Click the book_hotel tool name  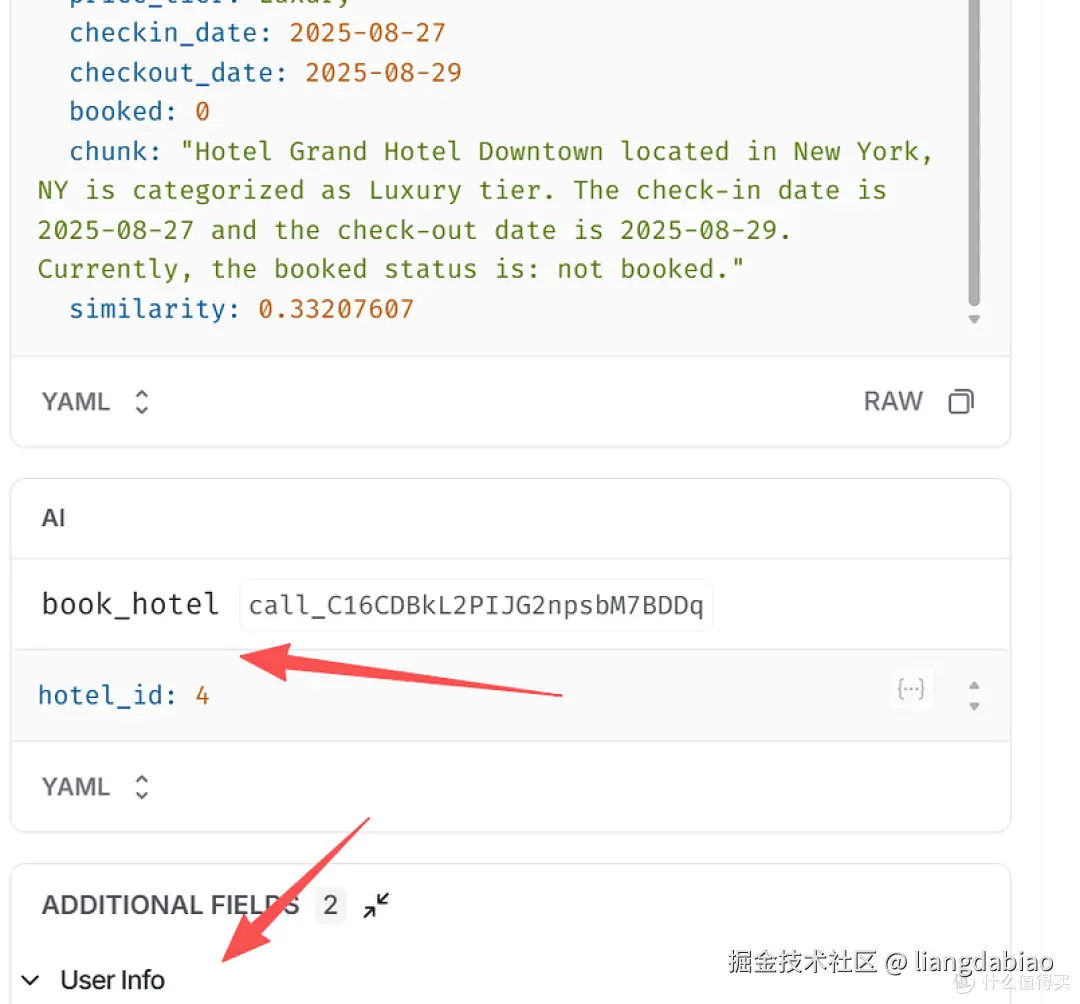[130, 604]
